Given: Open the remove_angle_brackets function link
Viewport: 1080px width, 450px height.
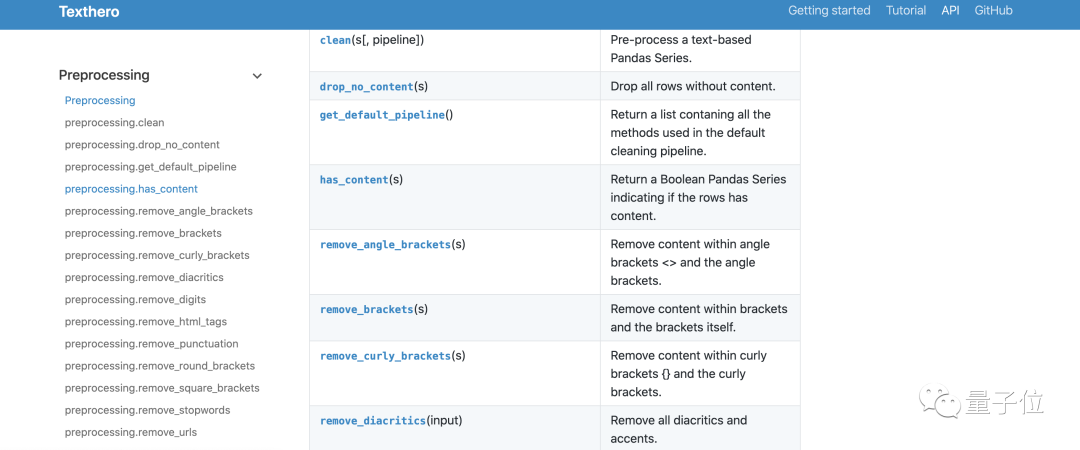Looking at the screenshot, I should point(385,245).
